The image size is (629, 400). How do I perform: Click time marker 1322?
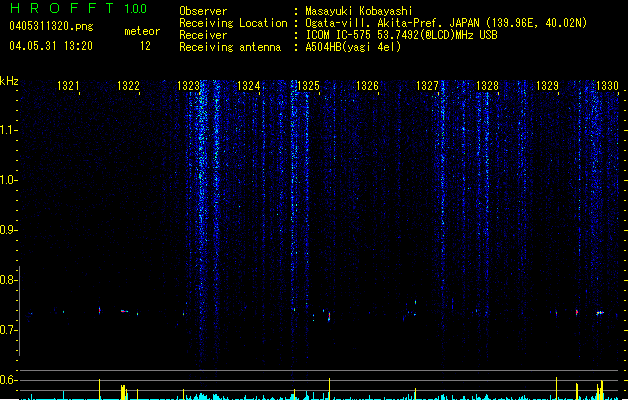(128, 86)
